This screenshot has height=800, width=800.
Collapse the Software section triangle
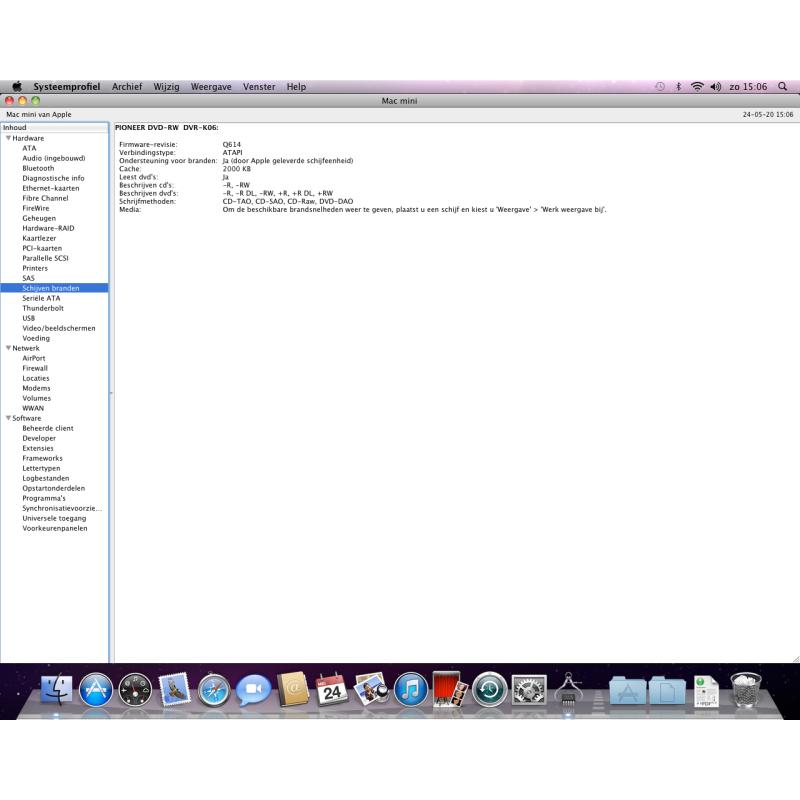(8, 417)
